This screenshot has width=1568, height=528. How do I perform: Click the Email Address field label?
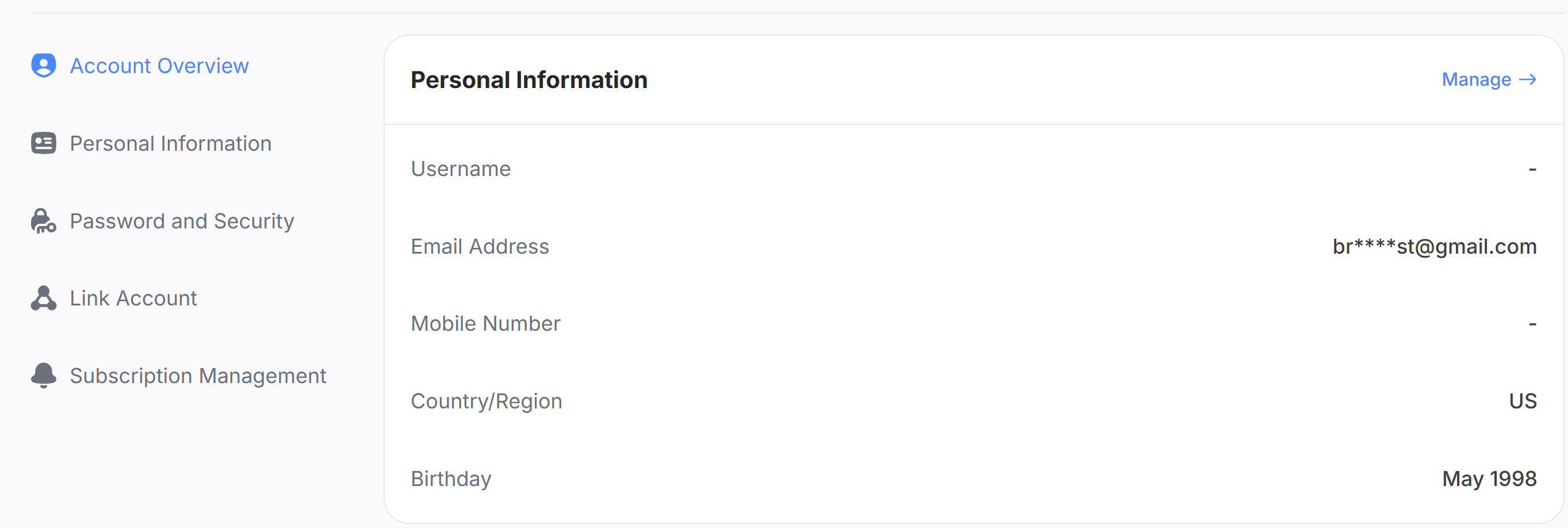tap(480, 247)
